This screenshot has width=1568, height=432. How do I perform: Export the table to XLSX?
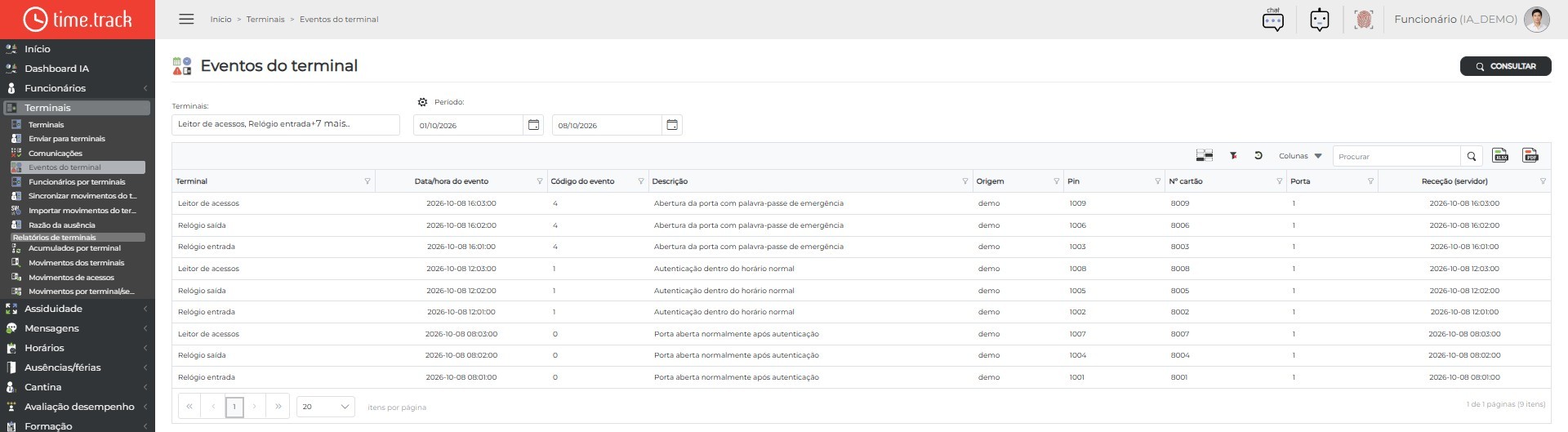[1500, 155]
